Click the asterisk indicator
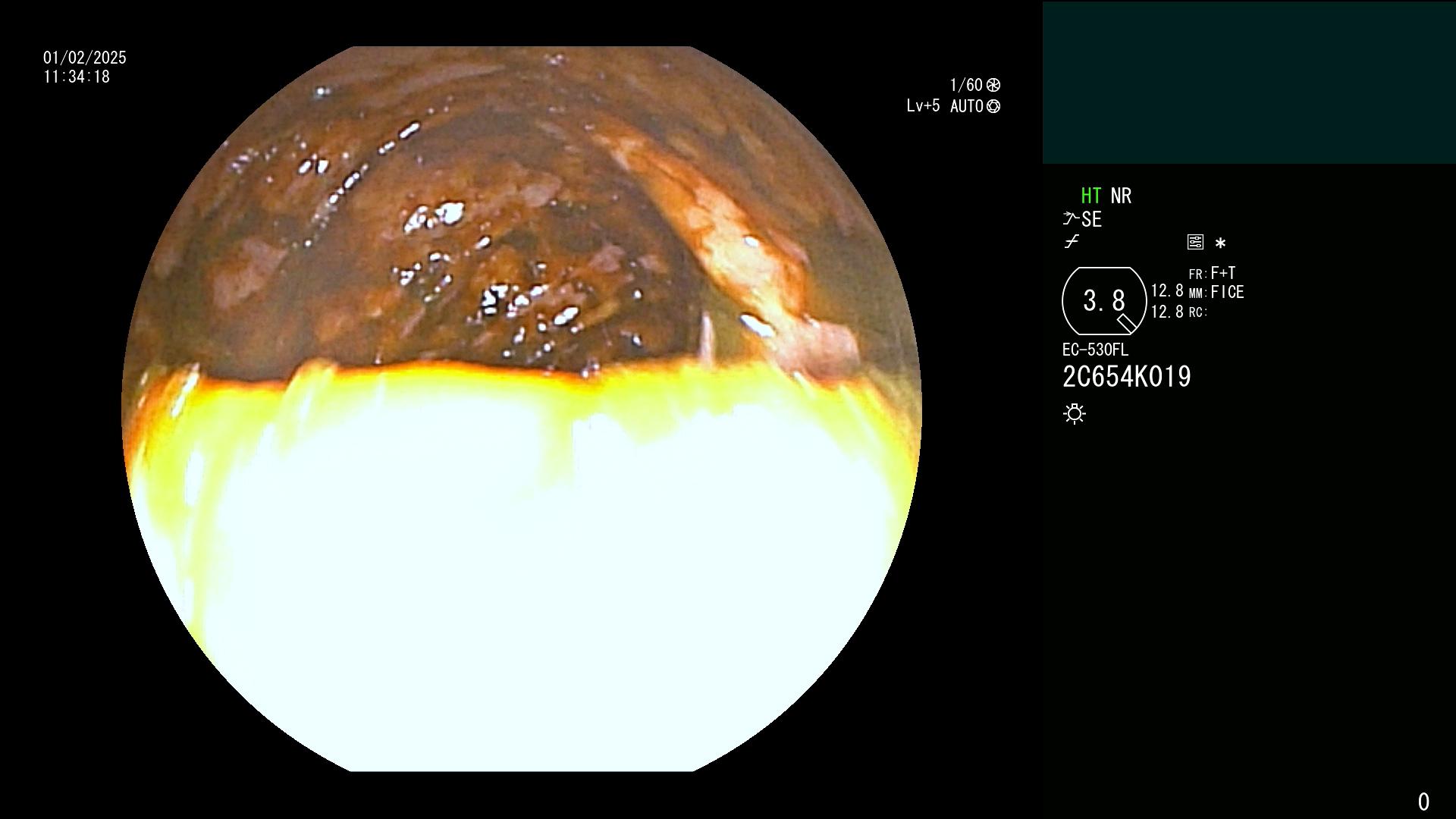The height and width of the screenshot is (819, 1456). [x=1220, y=243]
